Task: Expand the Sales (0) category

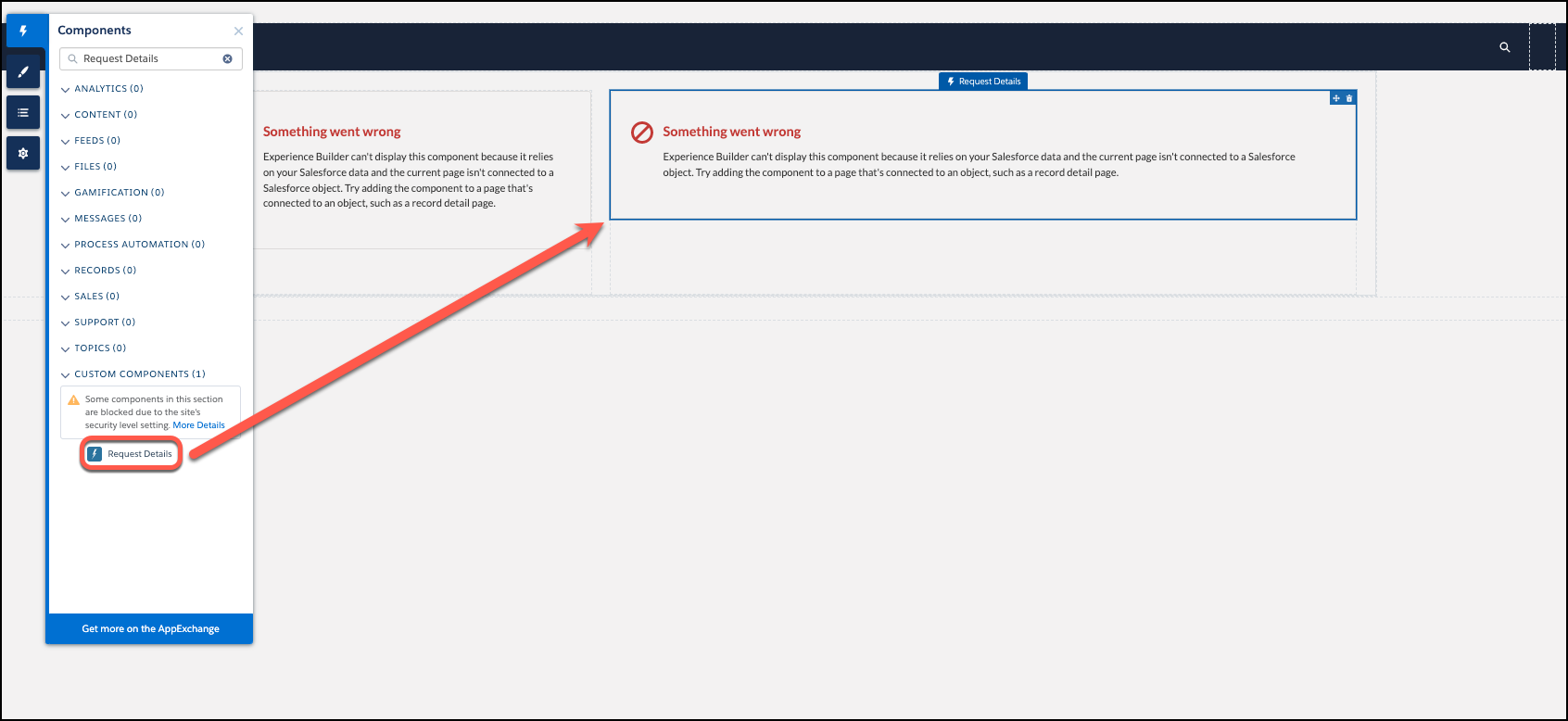Action: (90, 297)
